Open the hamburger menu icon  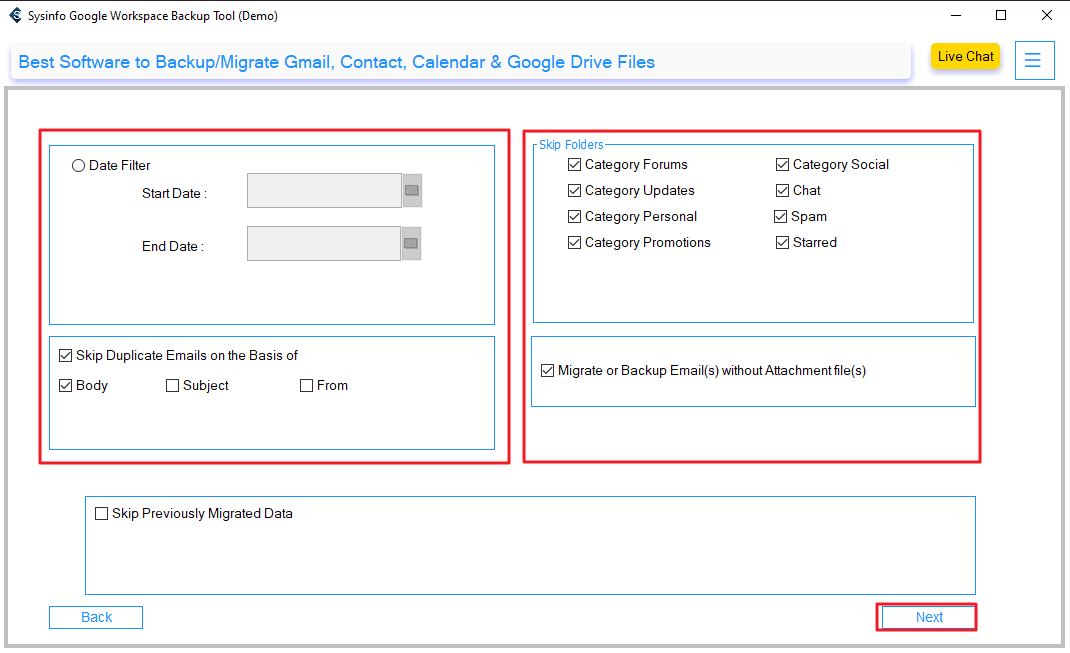pos(1034,60)
